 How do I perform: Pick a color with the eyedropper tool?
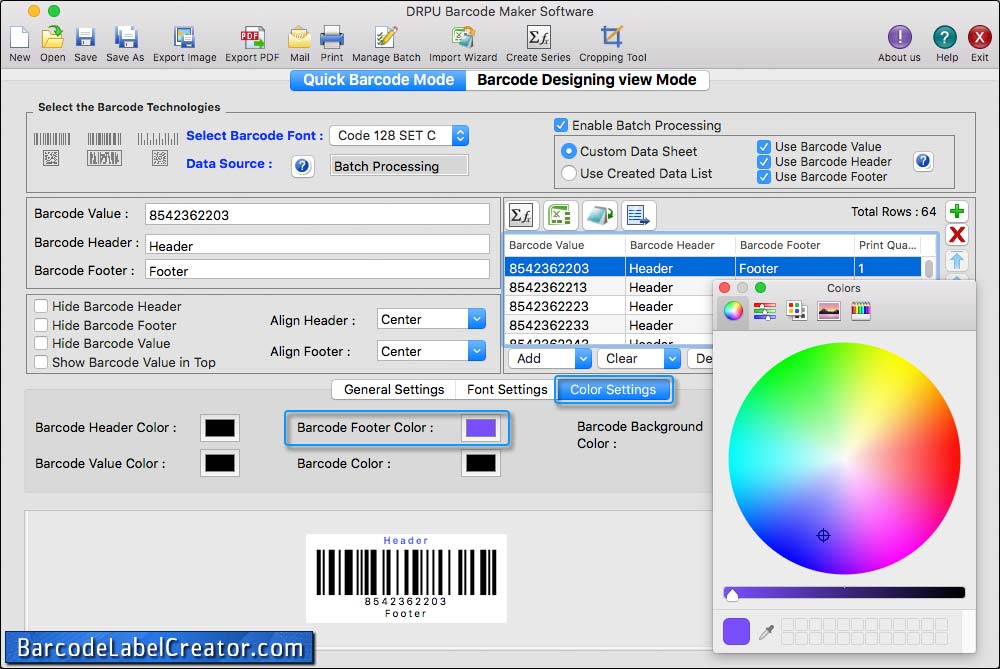coord(766,632)
